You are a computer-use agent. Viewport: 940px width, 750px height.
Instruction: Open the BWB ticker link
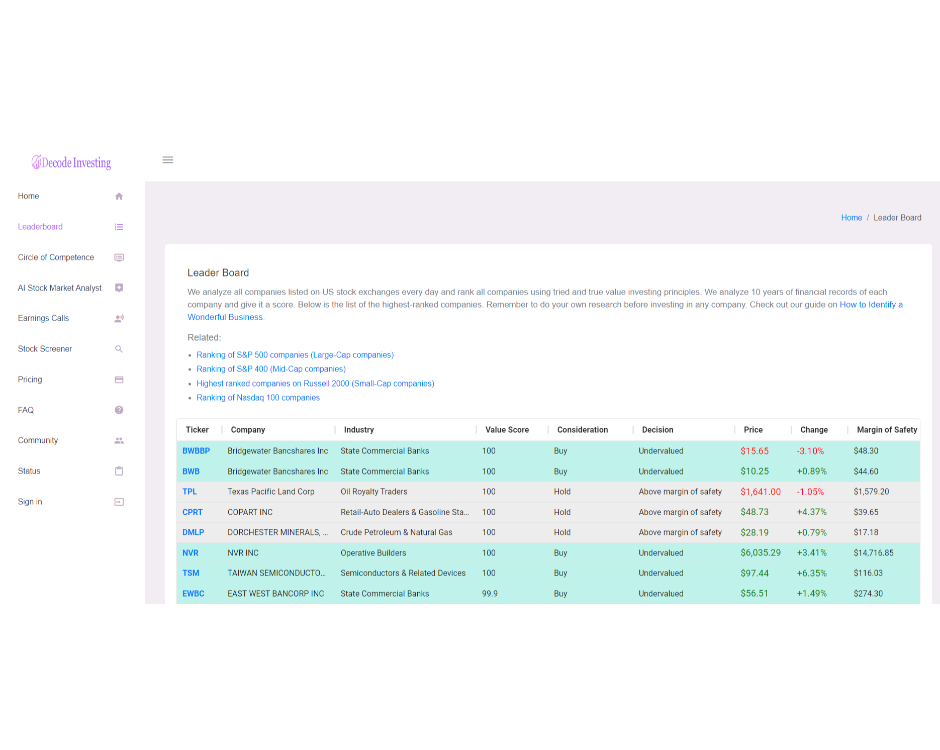191,472
